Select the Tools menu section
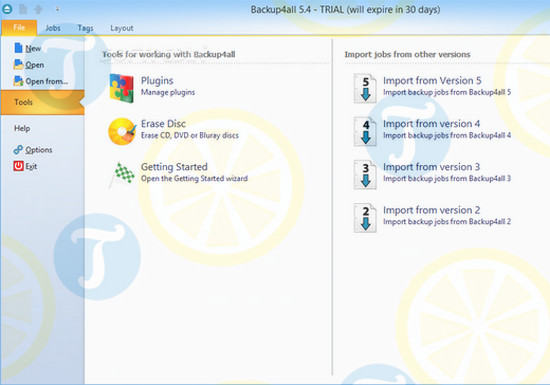The width and height of the screenshot is (550, 385). coord(42,102)
